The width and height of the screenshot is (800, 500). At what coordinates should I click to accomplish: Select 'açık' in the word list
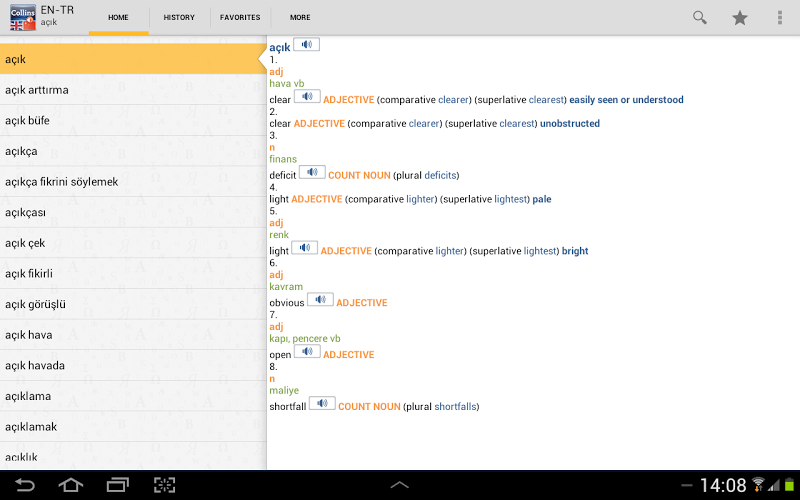point(133,59)
